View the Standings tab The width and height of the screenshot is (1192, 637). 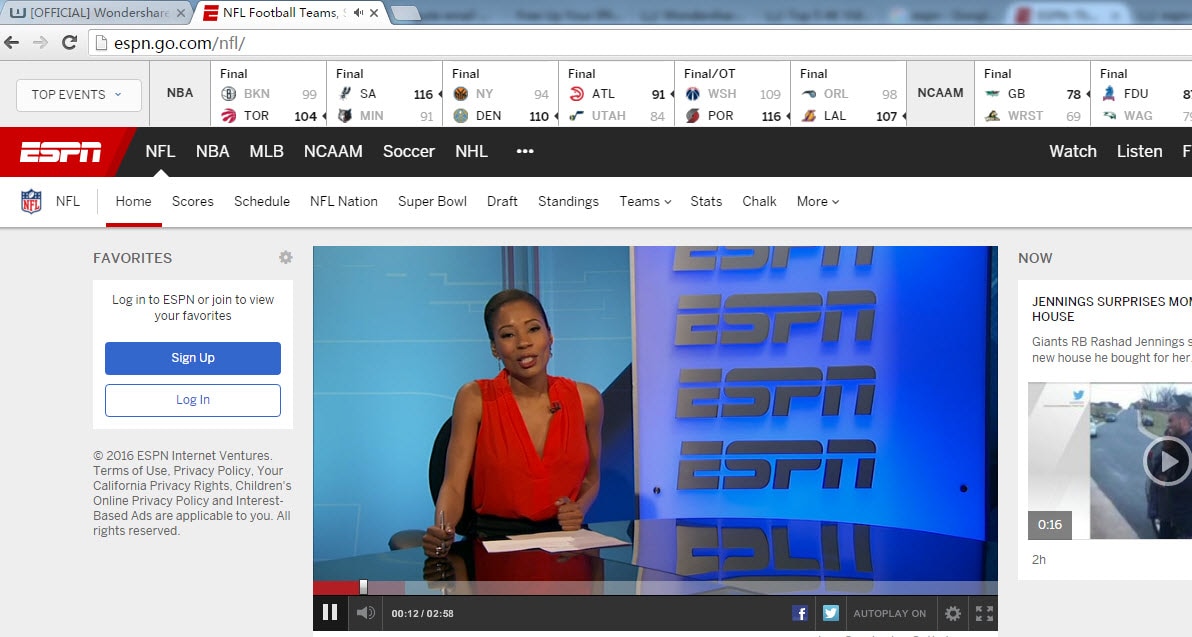568,201
